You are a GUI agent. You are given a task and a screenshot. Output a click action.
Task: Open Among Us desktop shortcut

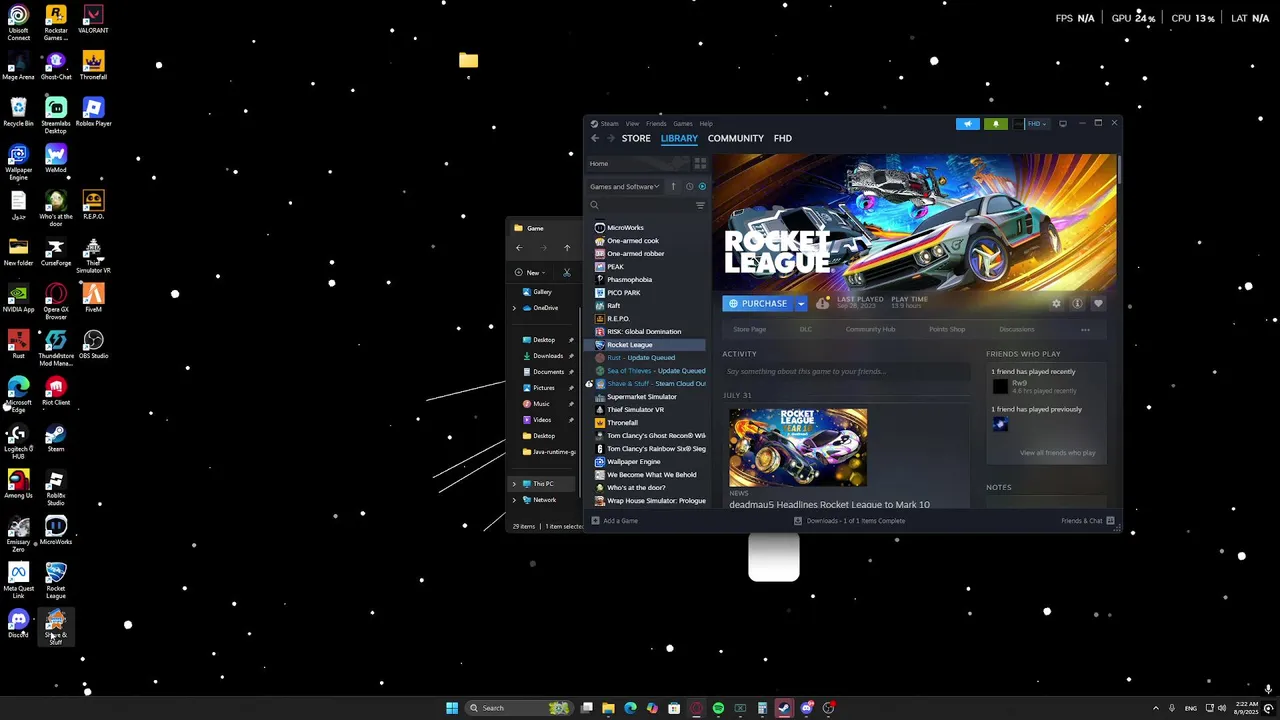pos(18,485)
